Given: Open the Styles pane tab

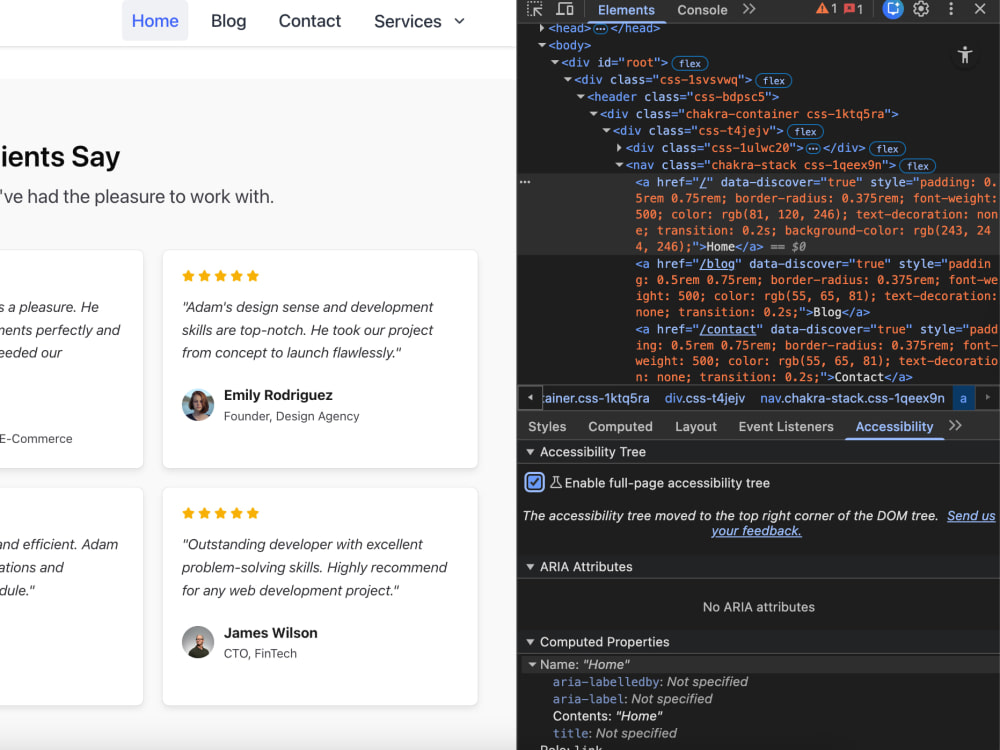Looking at the screenshot, I should (547, 427).
